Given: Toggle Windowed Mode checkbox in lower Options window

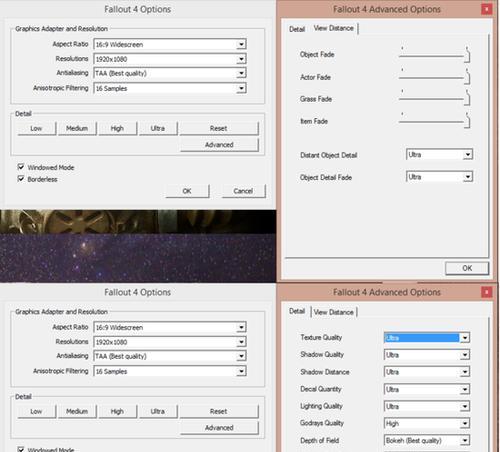Looking at the screenshot, I should tap(21, 449).
